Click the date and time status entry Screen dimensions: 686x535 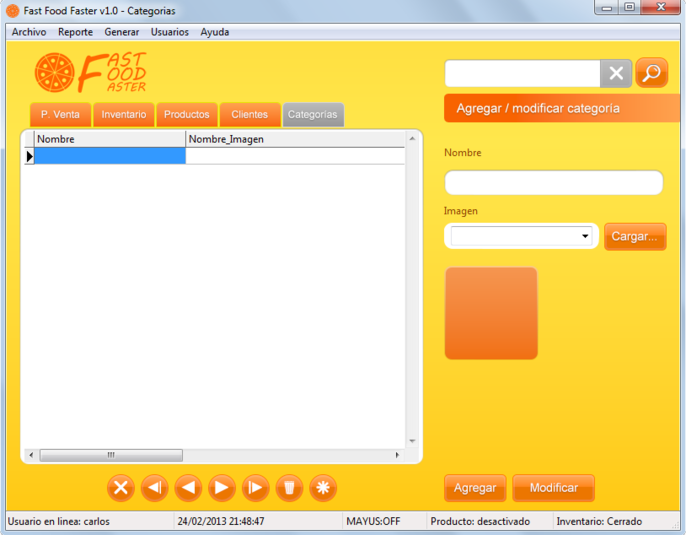coord(221,521)
